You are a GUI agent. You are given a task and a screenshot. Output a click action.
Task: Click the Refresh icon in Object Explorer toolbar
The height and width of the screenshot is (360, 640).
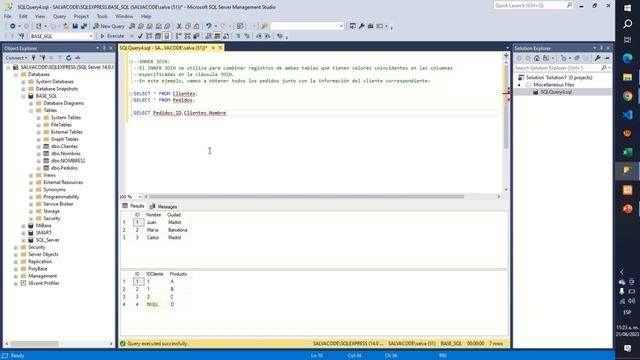tap(69, 58)
